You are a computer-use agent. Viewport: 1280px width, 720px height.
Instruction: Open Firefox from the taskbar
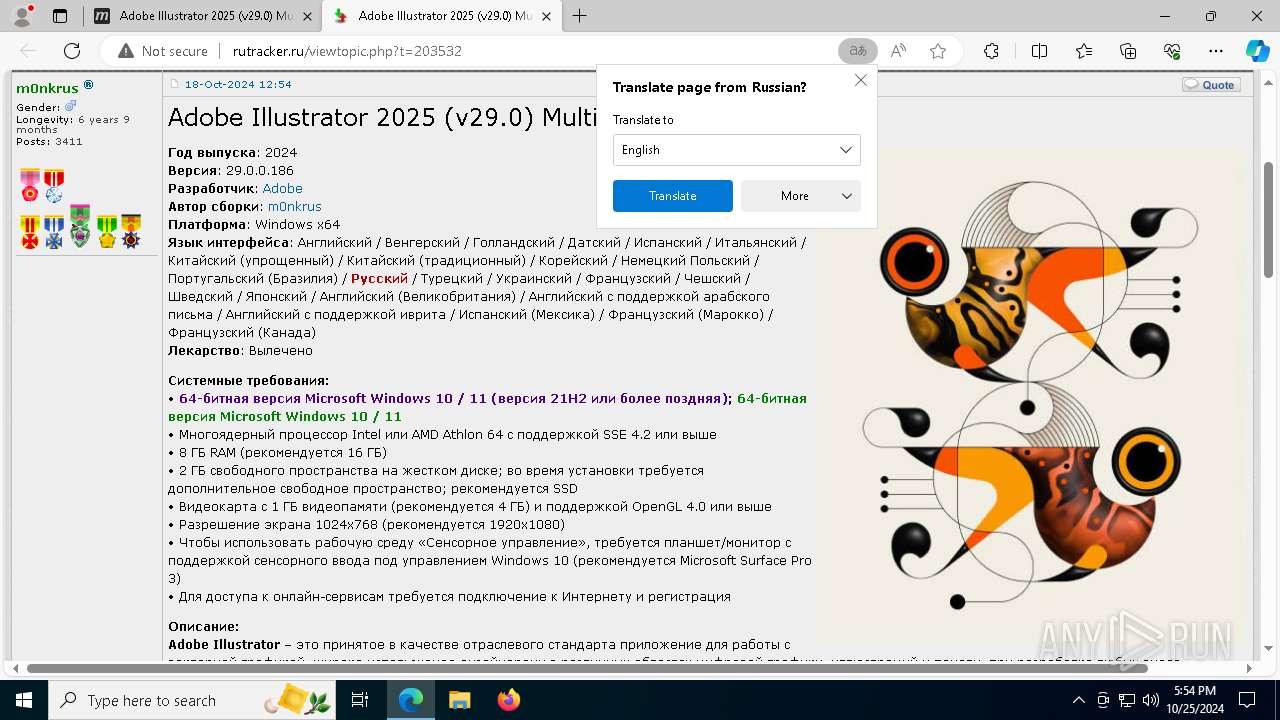508,701
